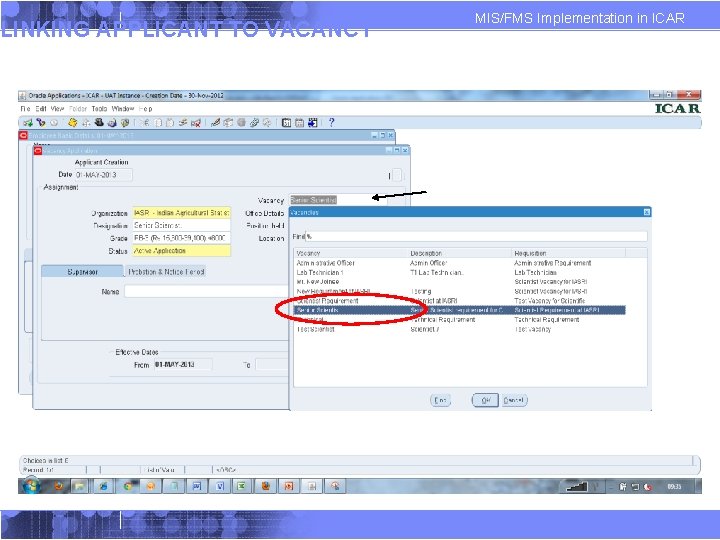Switch to the Probation & Notice Period tab
The width and height of the screenshot is (720, 540).
(x=166, y=271)
